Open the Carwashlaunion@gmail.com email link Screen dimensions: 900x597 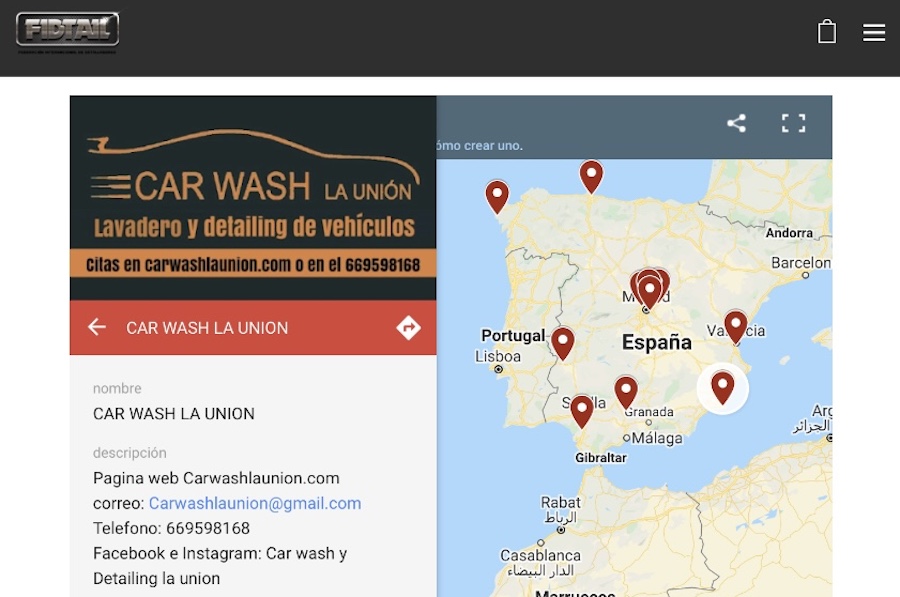coord(255,503)
